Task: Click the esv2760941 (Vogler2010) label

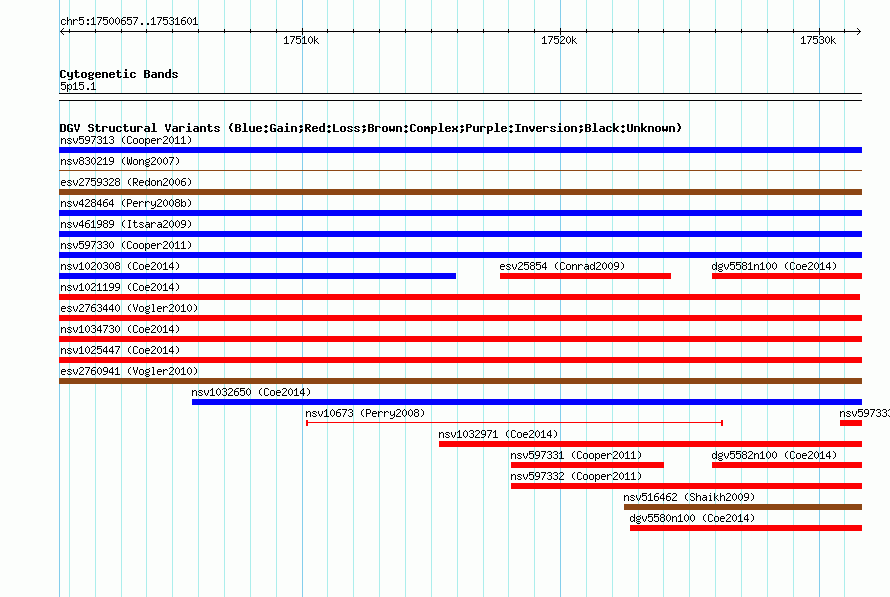Action: coord(129,371)
